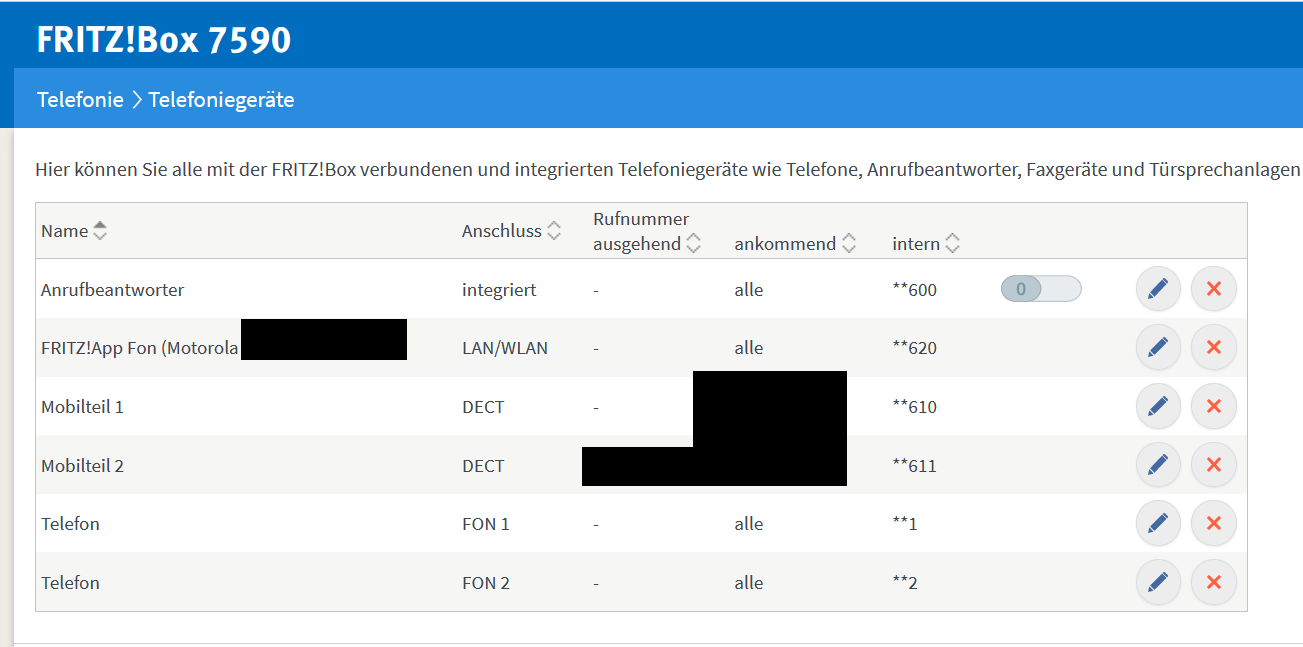Click 'alle' in the FON 1 row
The height and width of the screenshot is (647, 1303).
(749, 524)
